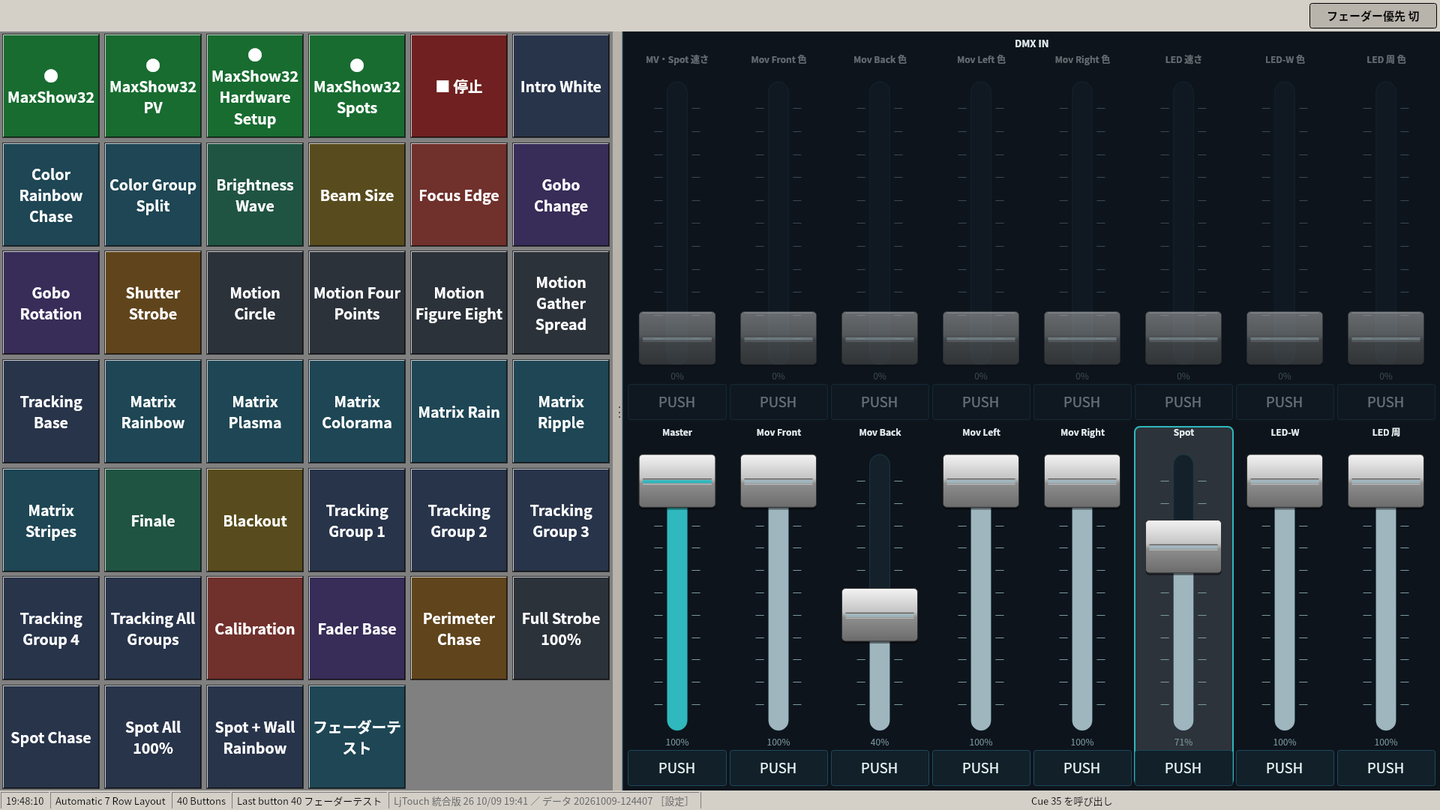This screenshot has height=810, width=1440.
Task: Toggle the フェーダー優先 切 button
Action: pyautogui.click(x=1373, y=16)
